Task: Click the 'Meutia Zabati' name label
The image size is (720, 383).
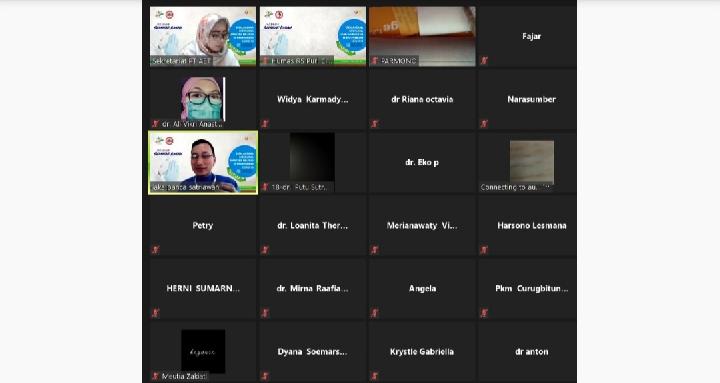Action: coord(185,377)
